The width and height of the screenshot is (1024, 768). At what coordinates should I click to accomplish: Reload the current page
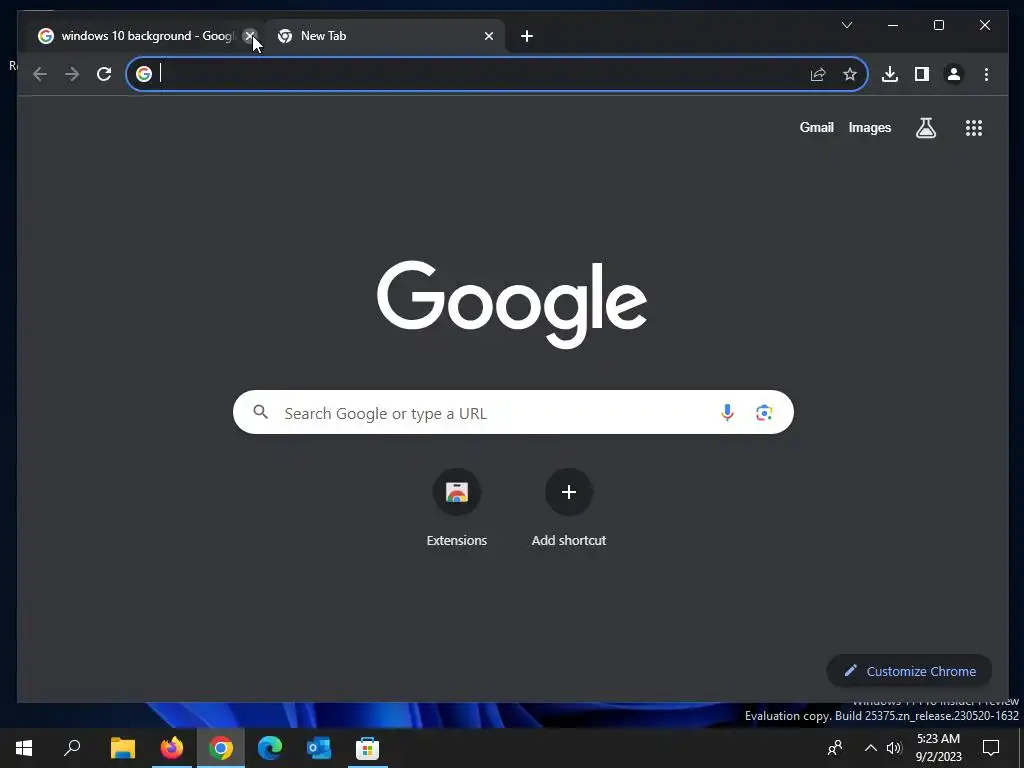coord(104,74)
